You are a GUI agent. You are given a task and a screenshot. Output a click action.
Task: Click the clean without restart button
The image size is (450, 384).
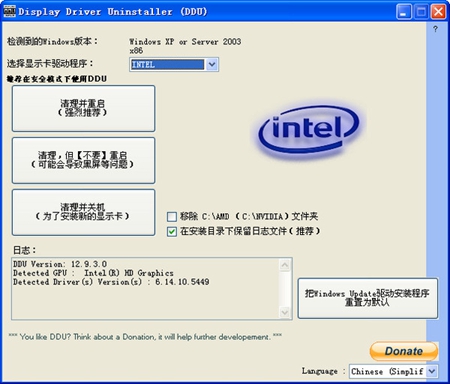[x=83, y=160]
